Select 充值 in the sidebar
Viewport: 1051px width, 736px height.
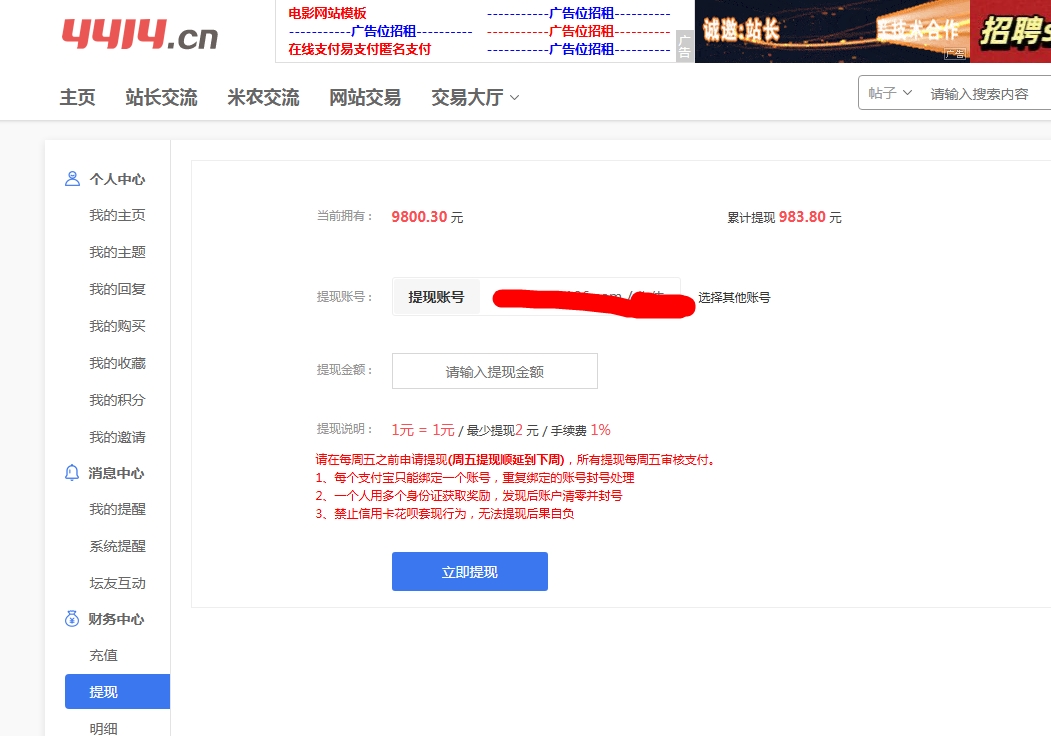pyautogui.click(x=103, y=655)
